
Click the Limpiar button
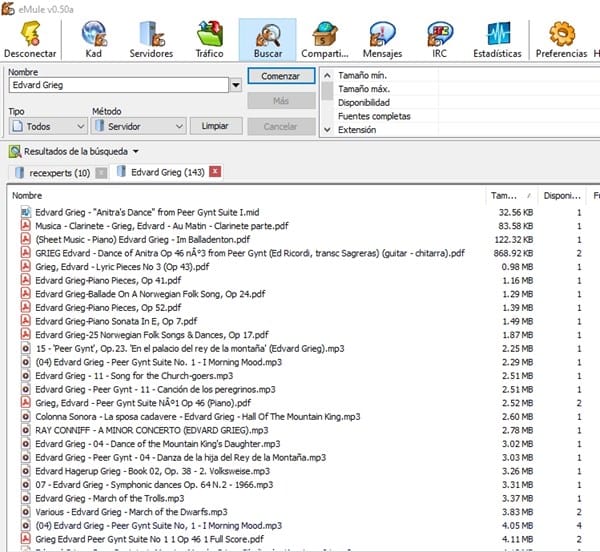click(x=216, y=126)
